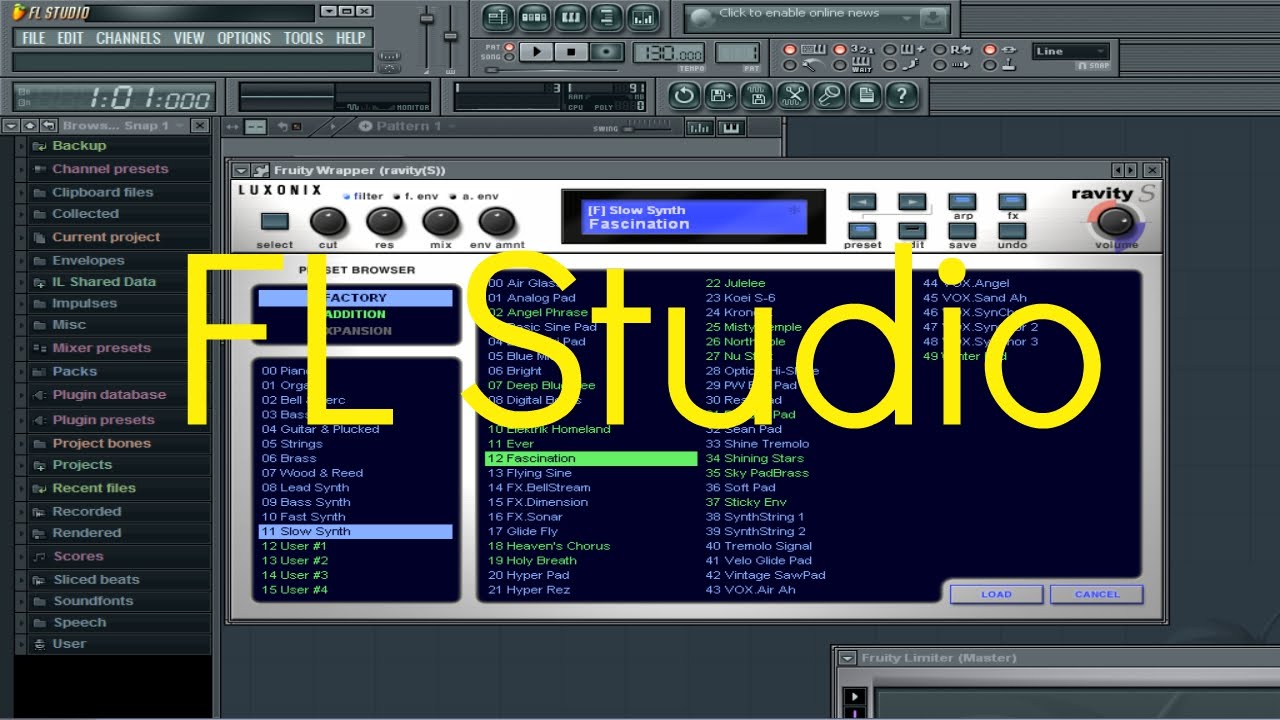Click the download icon beside online news
The height and width of the screenshot is (720, 1280).
932,18
